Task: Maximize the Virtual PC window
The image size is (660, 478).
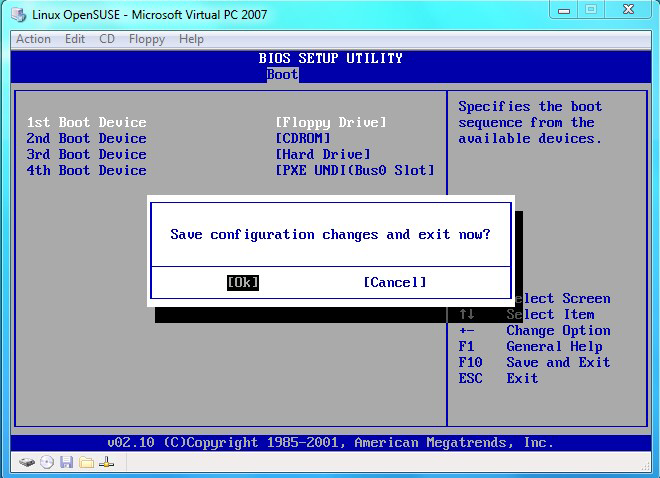Action: (x=591, y=10)
